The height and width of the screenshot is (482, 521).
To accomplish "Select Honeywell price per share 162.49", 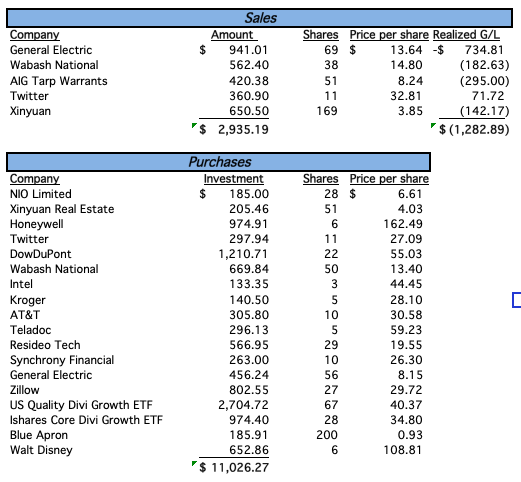I will (403, 224).
